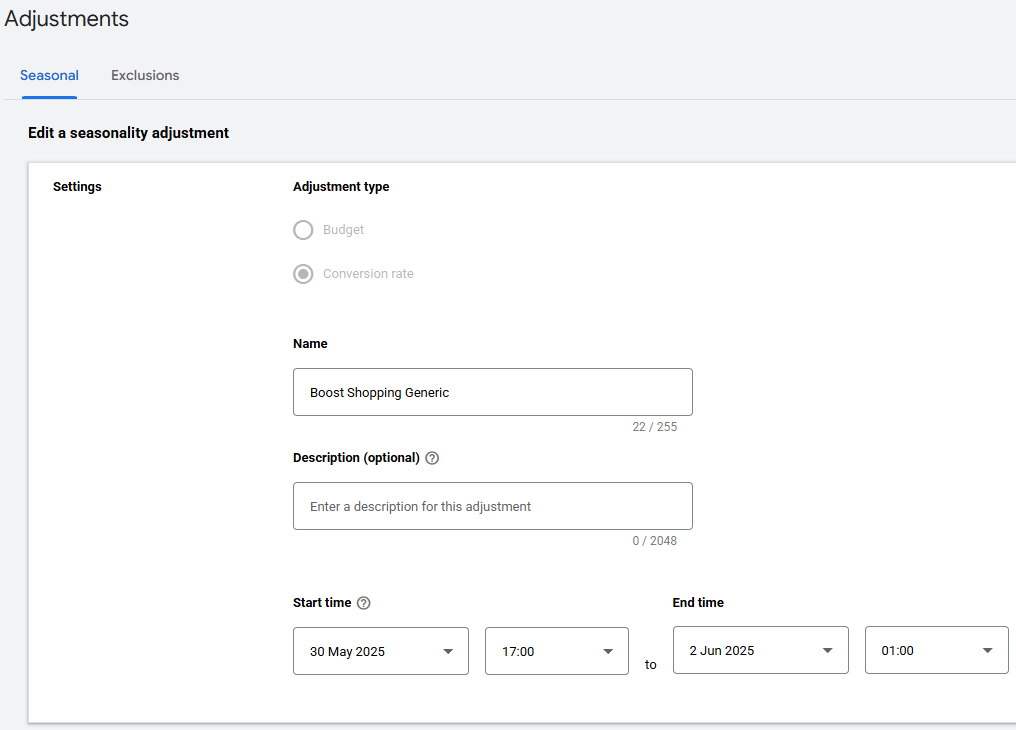Open the 30 May 2025 start date dropdown
1016x730 pixels.
[380, 651]
